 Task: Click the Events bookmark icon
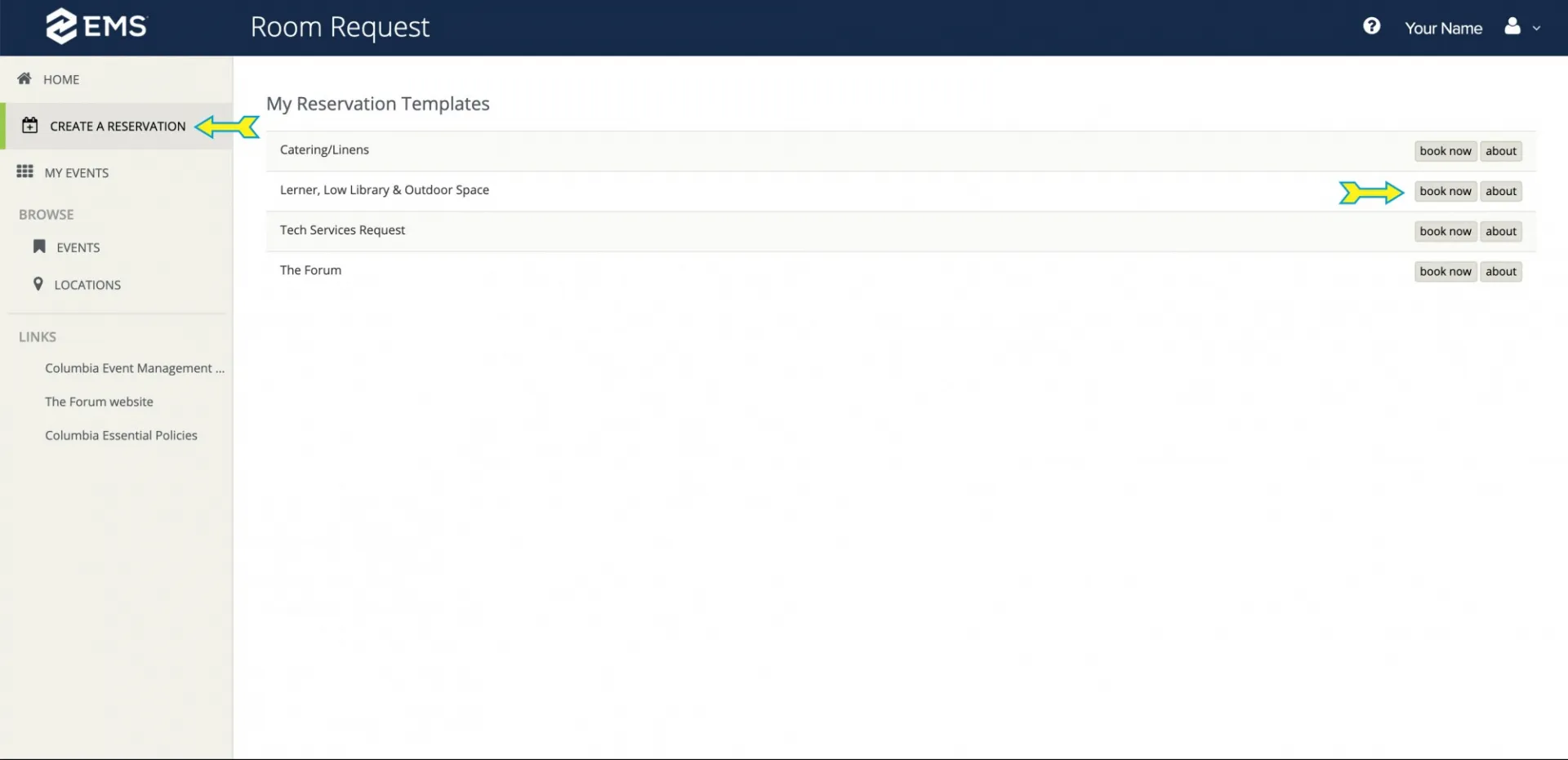point(39,247)
